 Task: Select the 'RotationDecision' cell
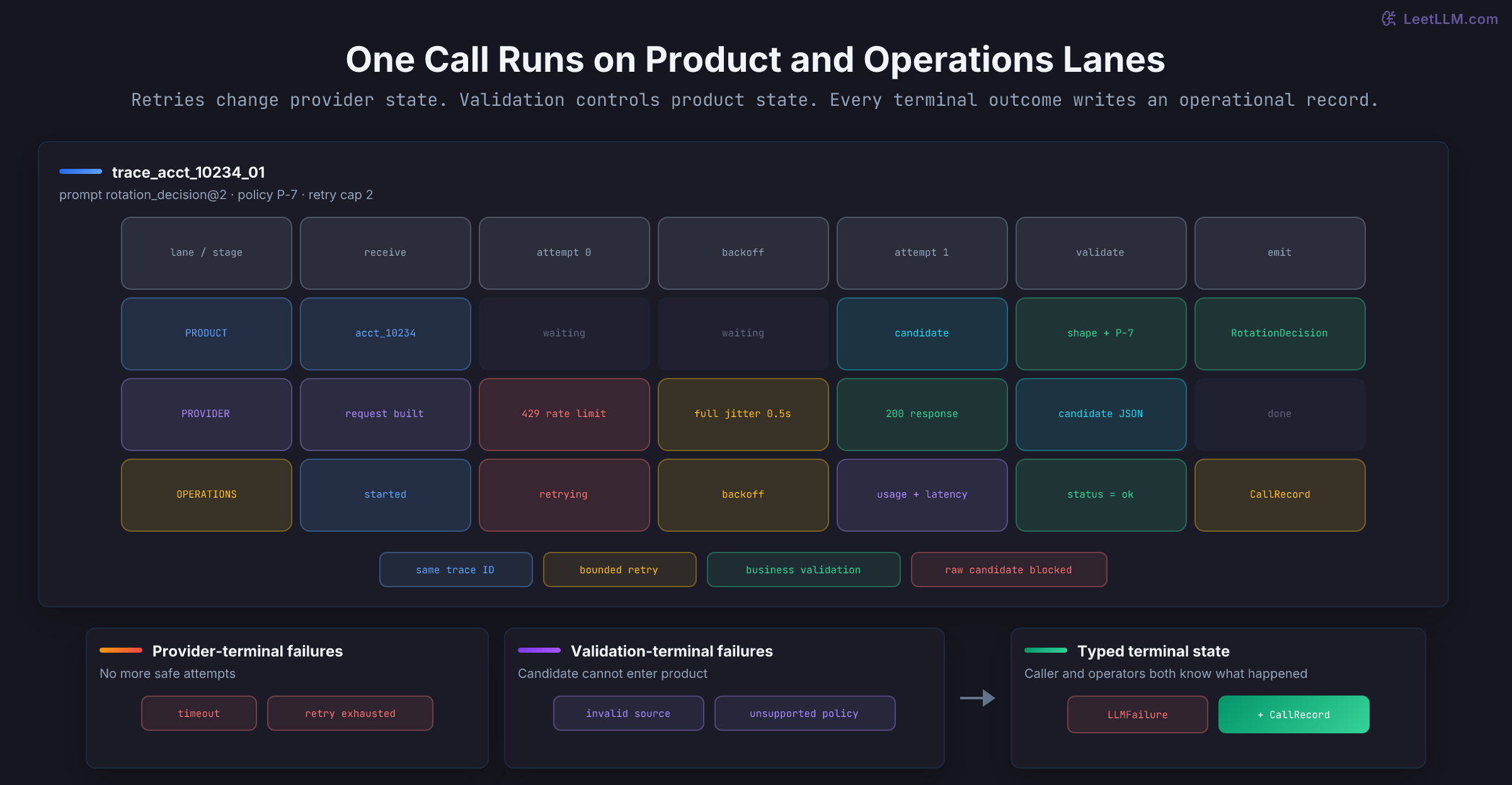coord(1280,333)
